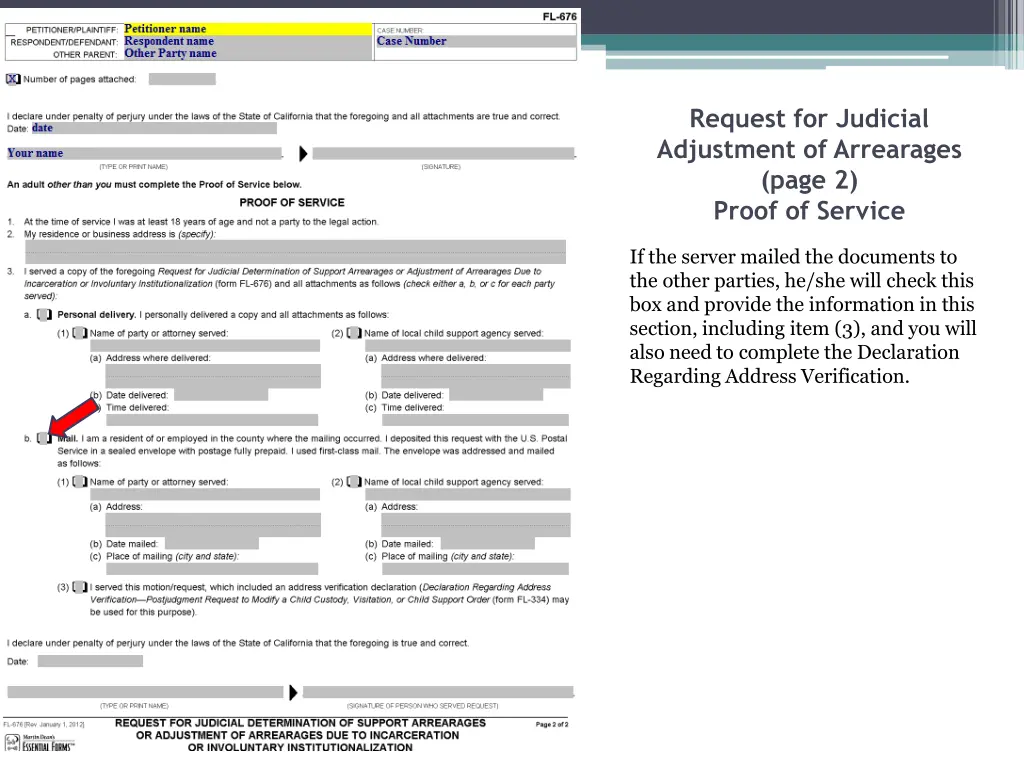Click the declaration Date field showing 'date'
1024x768 pixels.
point(153,128)
